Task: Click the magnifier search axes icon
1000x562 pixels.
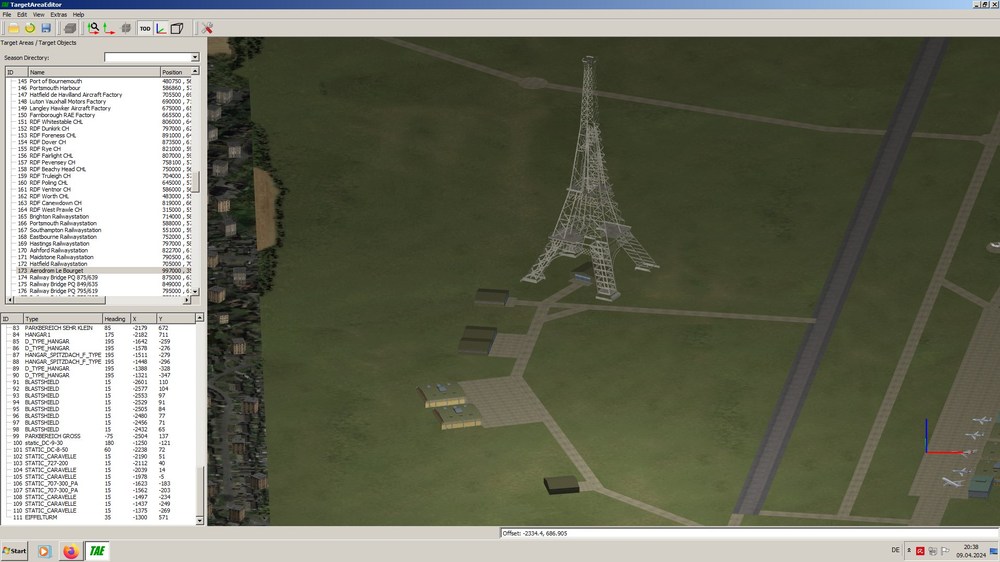Action: pos(93,28)
